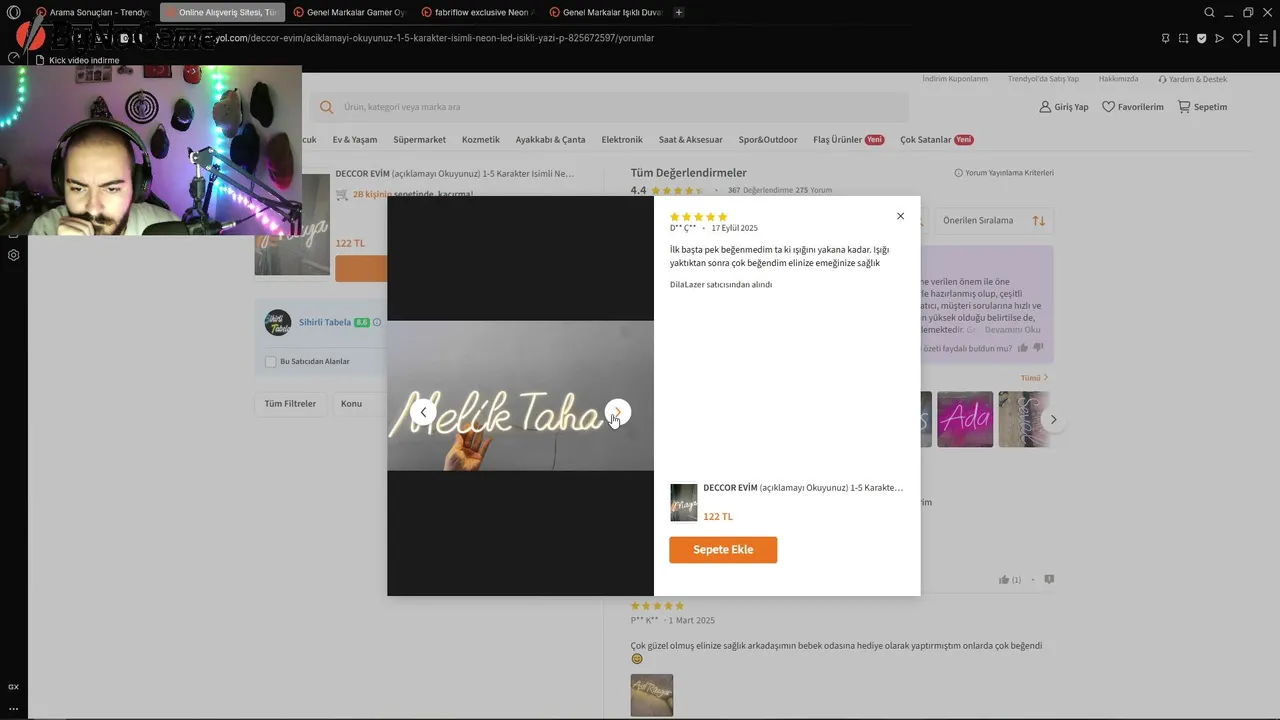The height and width of the screenshot is (720, 1280).
Task: Switch to Genel Markalar Gamer browser tab
Action: pos(350,12)
